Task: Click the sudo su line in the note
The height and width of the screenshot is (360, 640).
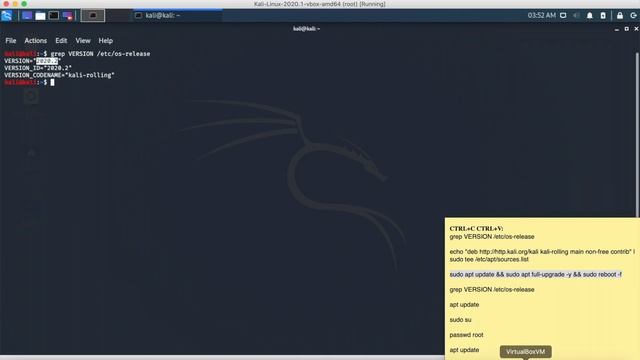Action: click(460, 320)
